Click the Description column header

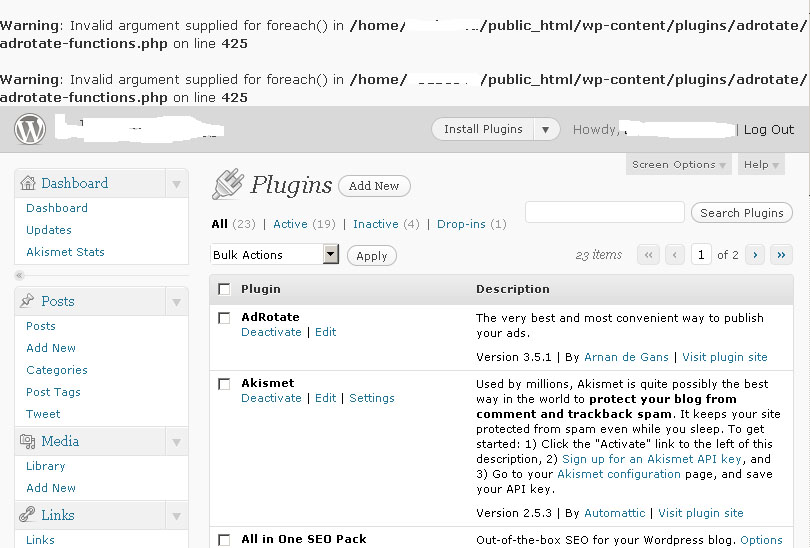[512, 289]
